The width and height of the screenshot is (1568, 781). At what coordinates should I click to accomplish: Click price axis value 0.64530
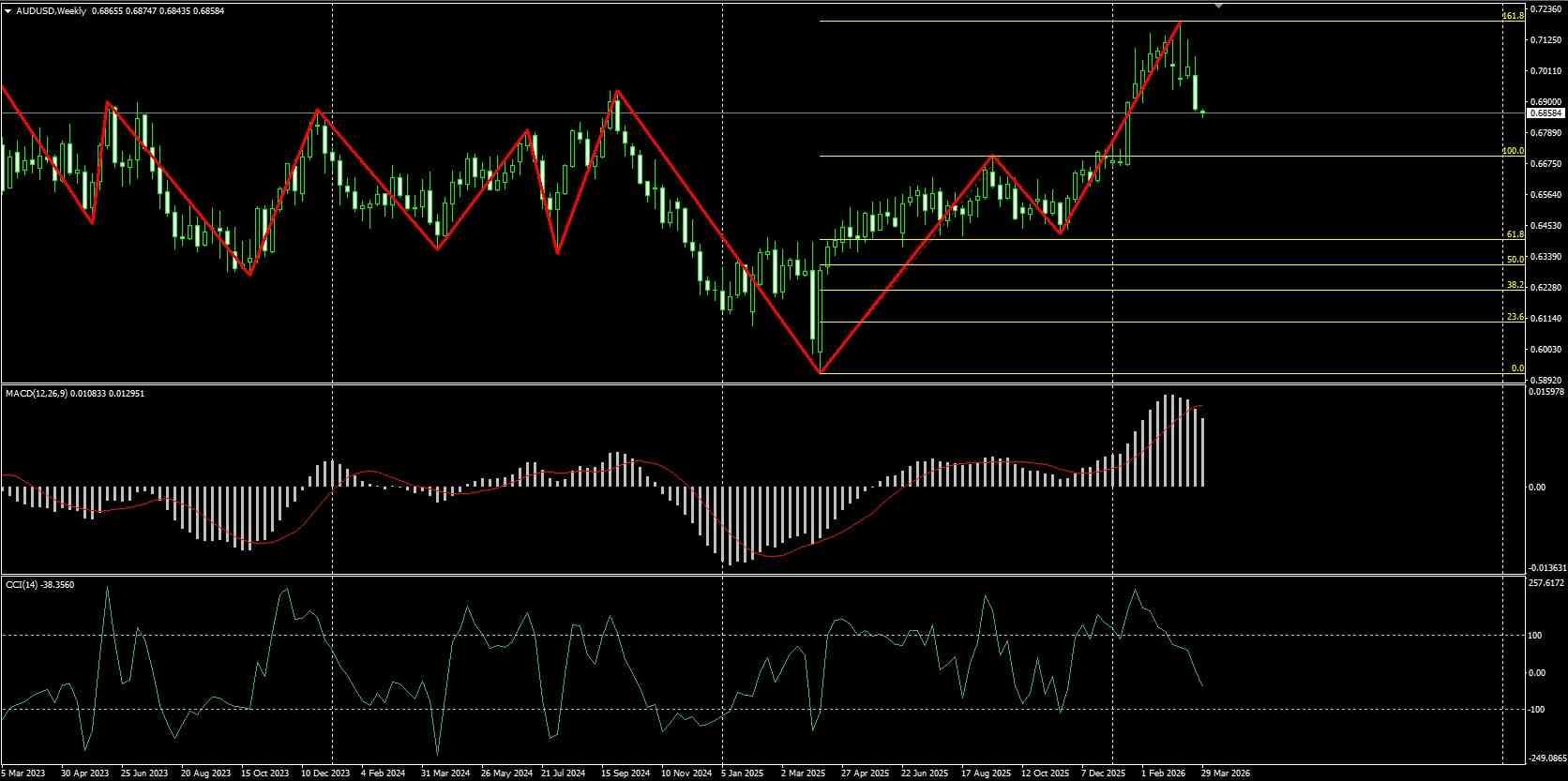[x=1545, y=226]
